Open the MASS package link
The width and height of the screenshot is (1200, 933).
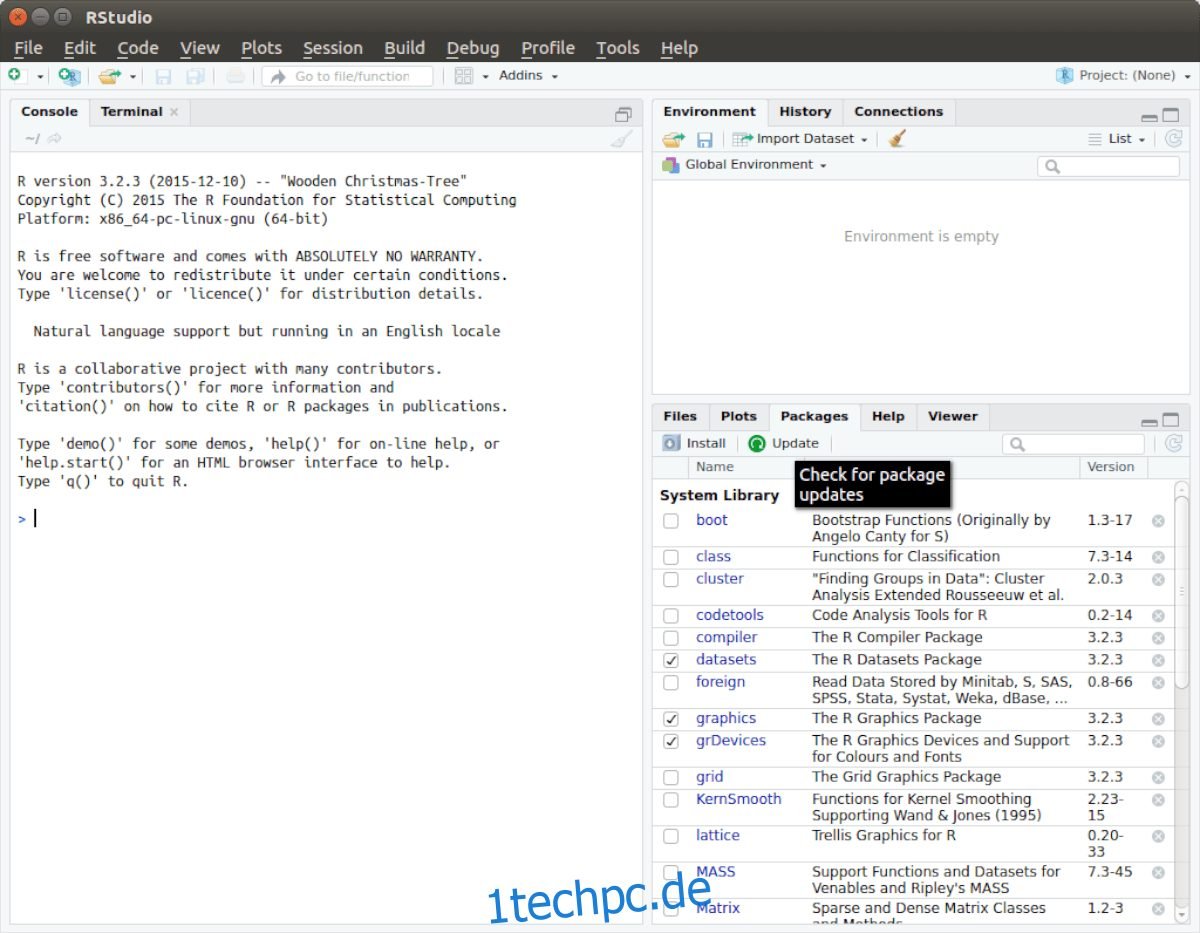[716, 872]
